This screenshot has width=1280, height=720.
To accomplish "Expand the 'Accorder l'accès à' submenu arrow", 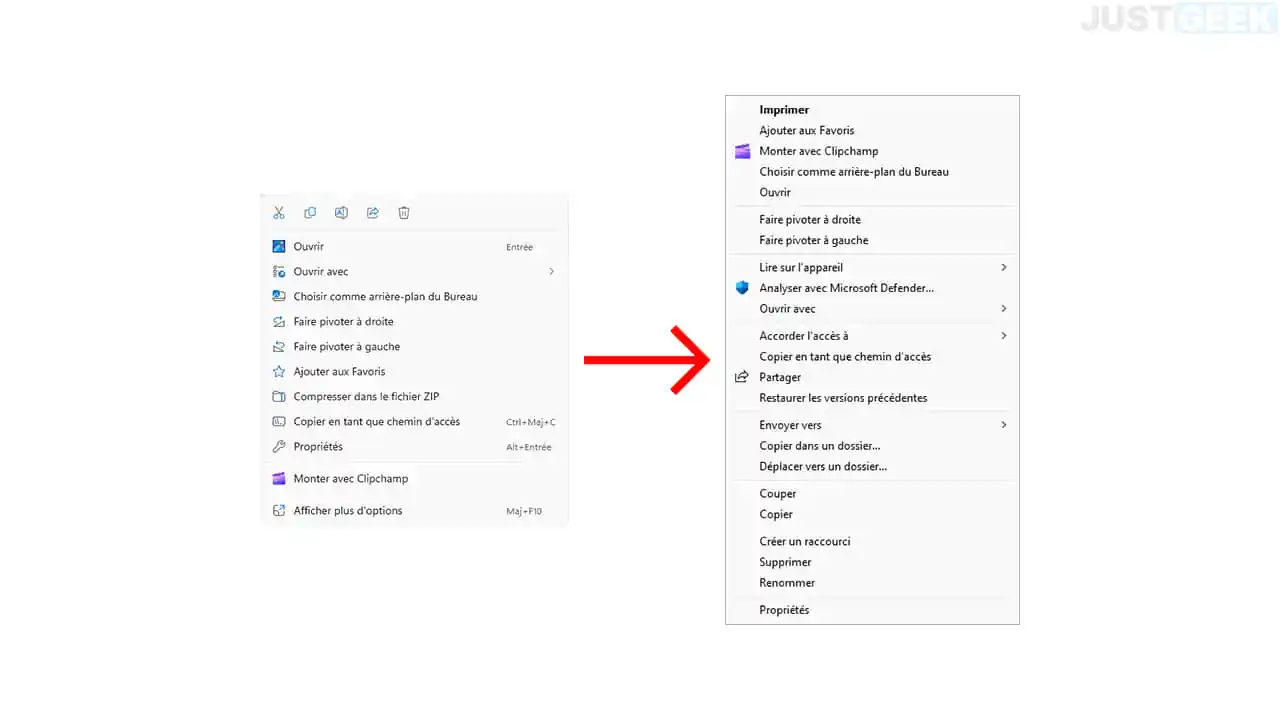I will (x=1004, y=335).
